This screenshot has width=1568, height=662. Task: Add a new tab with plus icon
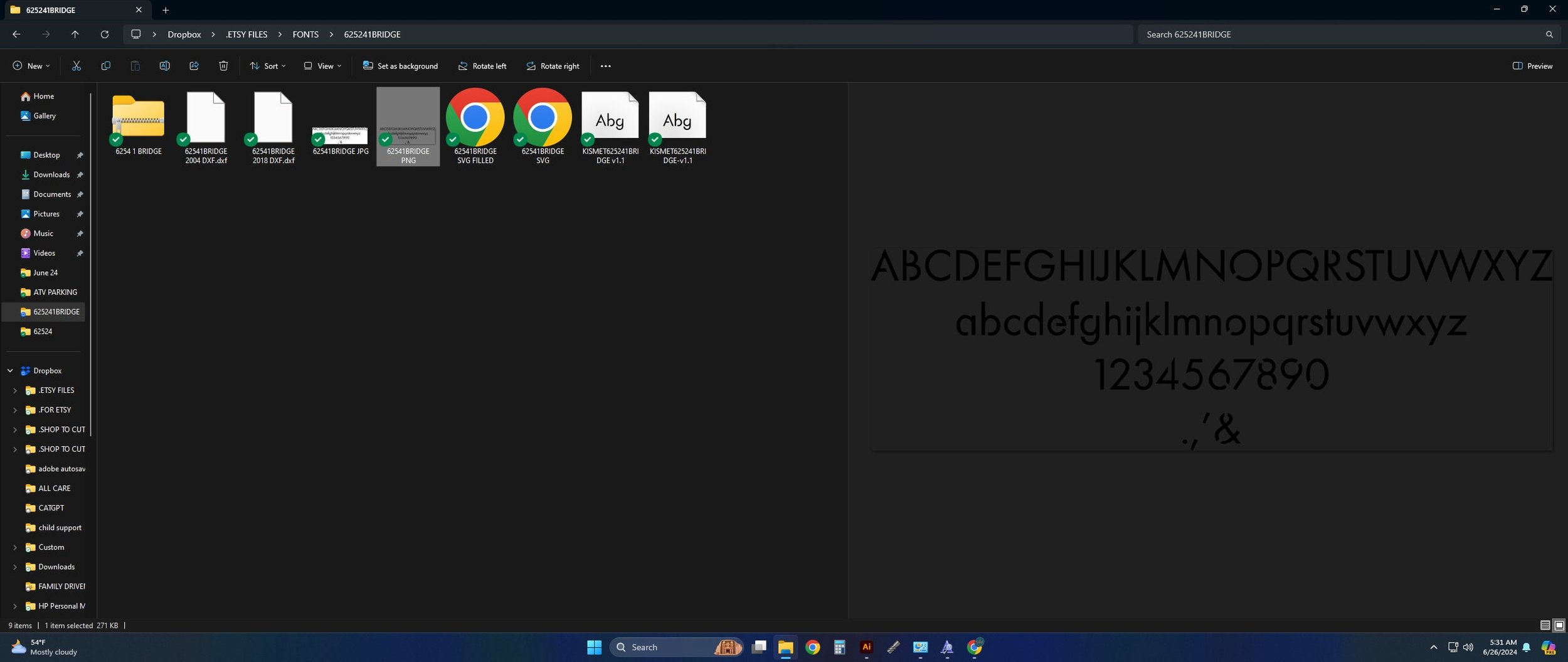coord(166,10)
